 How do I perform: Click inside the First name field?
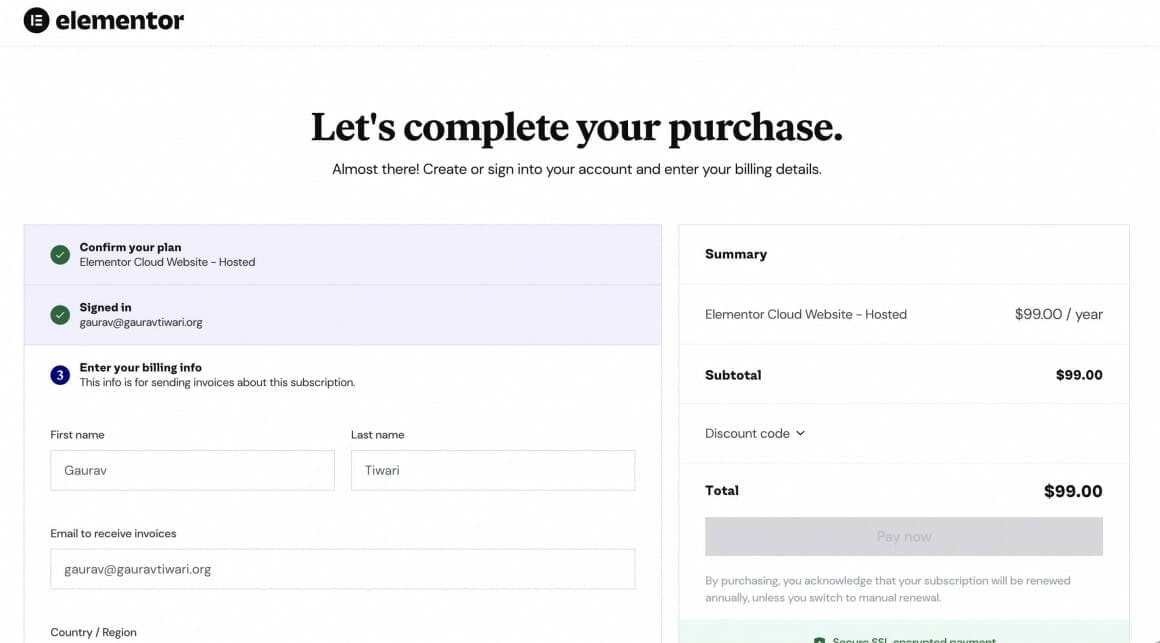[x=192, y=470]
